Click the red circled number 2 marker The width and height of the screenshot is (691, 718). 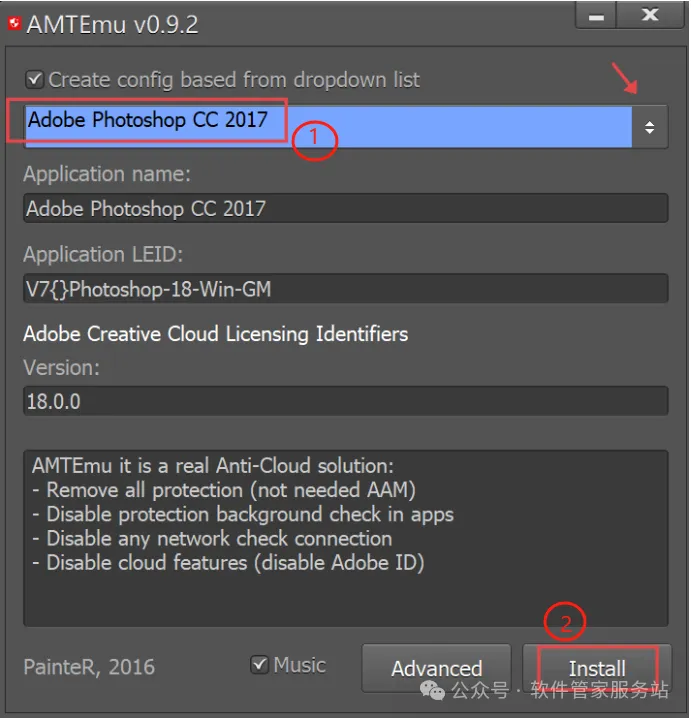565,623
